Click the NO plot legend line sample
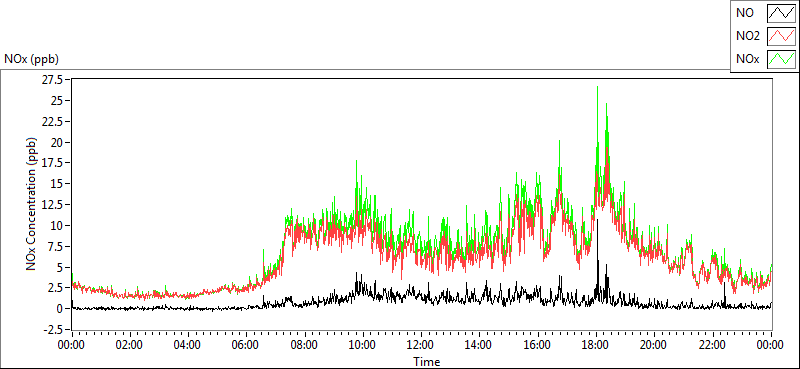The height and width of the screenshot is (369, 800). [782, 13]
